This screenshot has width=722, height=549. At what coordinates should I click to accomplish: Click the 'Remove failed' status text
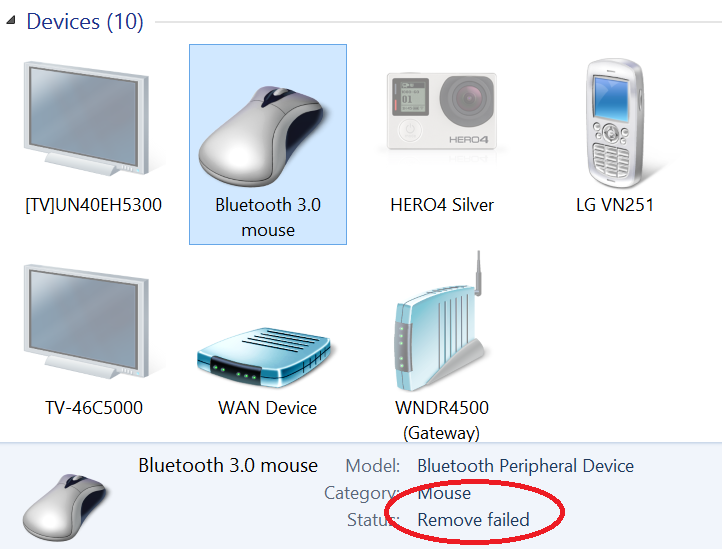tap(473, 520)
